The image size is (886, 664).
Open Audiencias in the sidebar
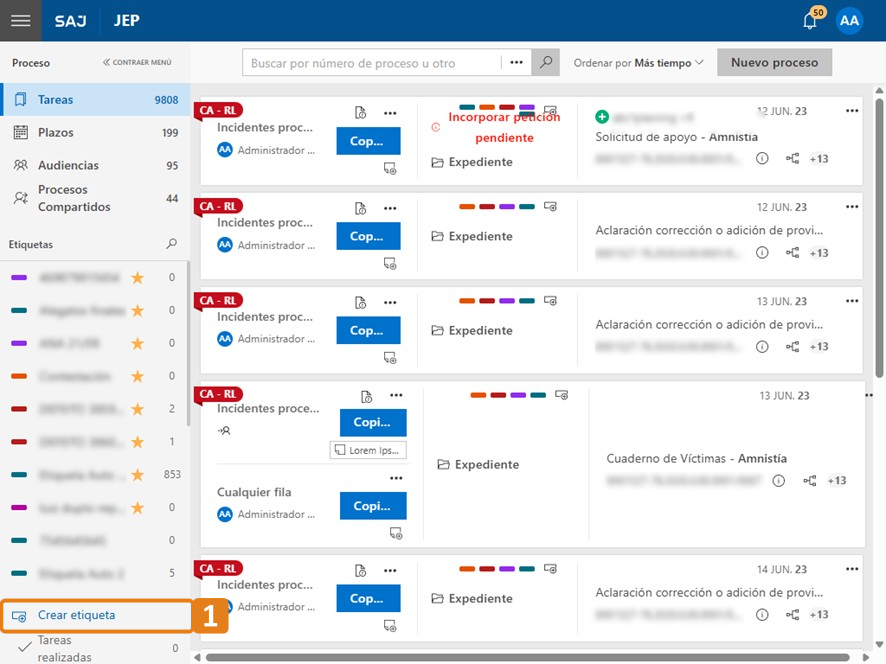[68, 165]
